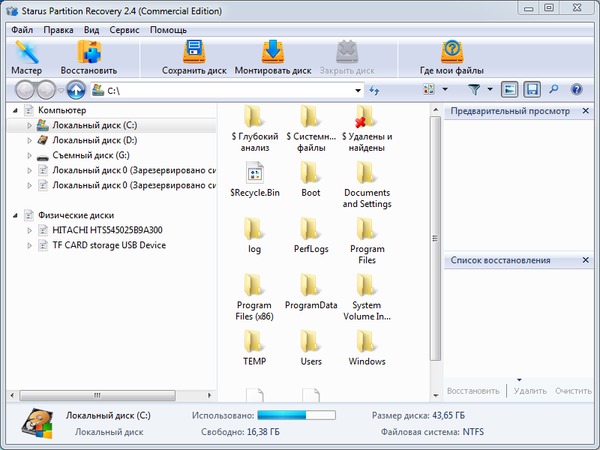Click Сохранить диск toolbar icon
Image resolution: width=600 pixels, height=450 pixels.
click(x=194, y=59)
